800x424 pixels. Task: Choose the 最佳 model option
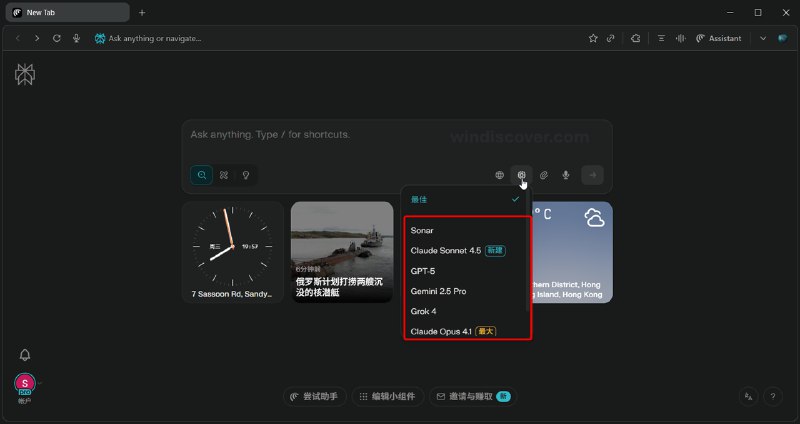pos(465,199)
